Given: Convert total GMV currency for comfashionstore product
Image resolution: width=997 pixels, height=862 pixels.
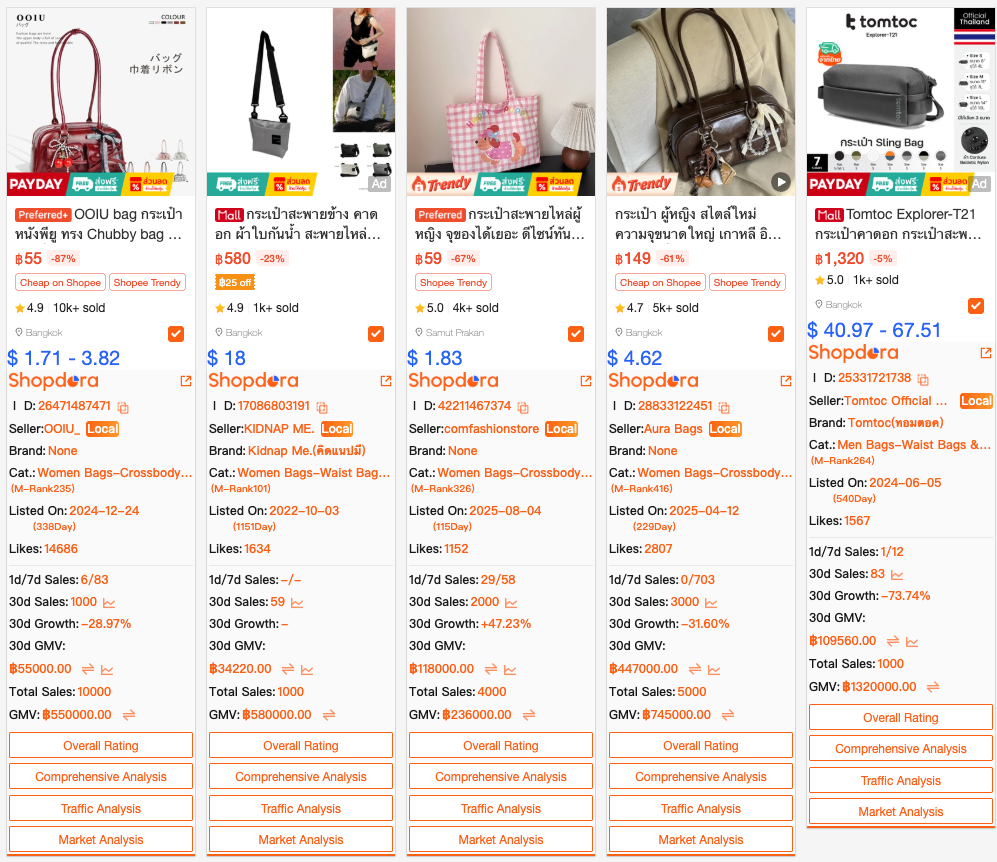Looking at the screenshot, I should 529,715.
